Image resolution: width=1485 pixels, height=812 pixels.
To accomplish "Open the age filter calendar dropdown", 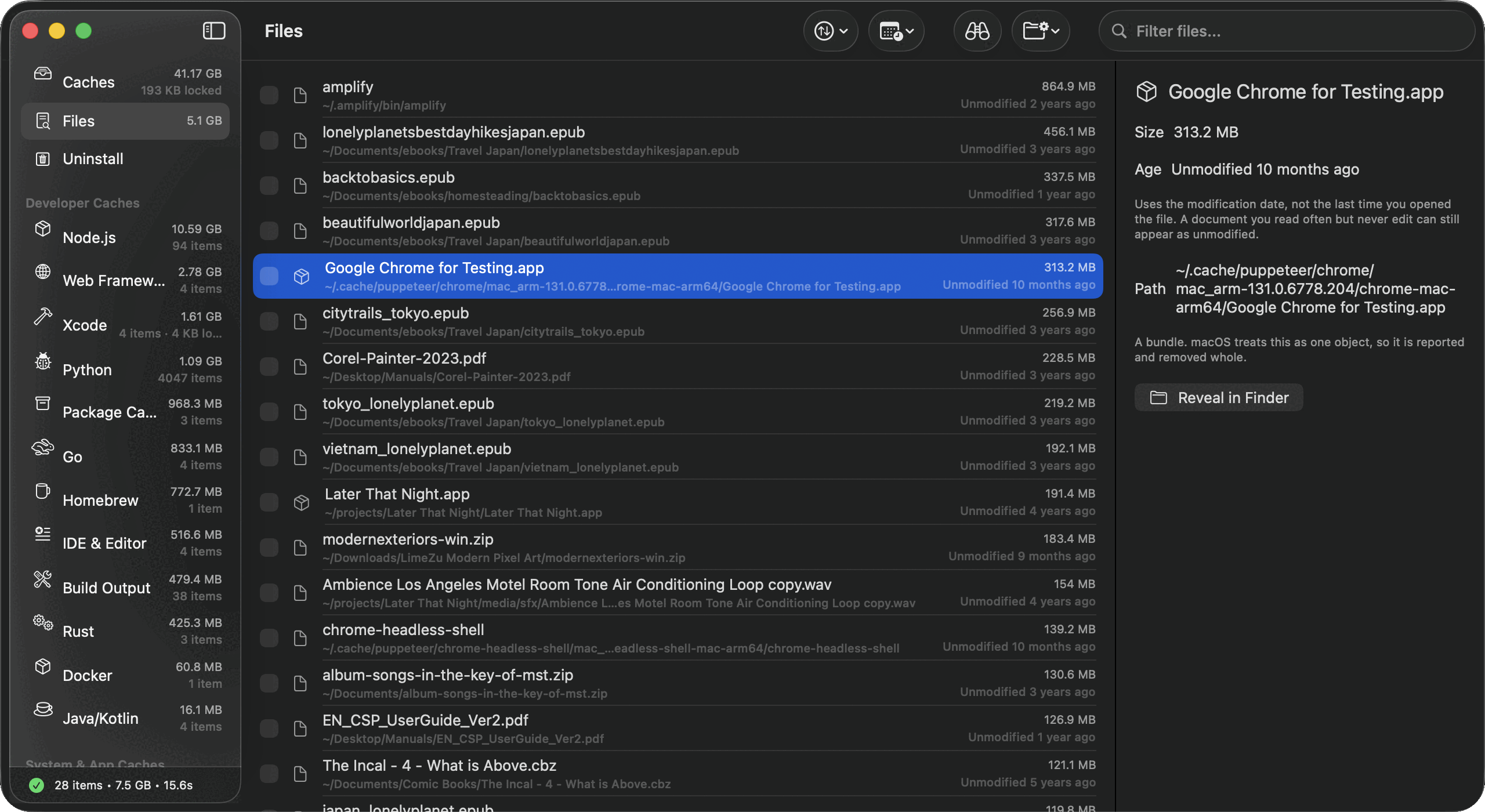I will [x=896, y=31].
